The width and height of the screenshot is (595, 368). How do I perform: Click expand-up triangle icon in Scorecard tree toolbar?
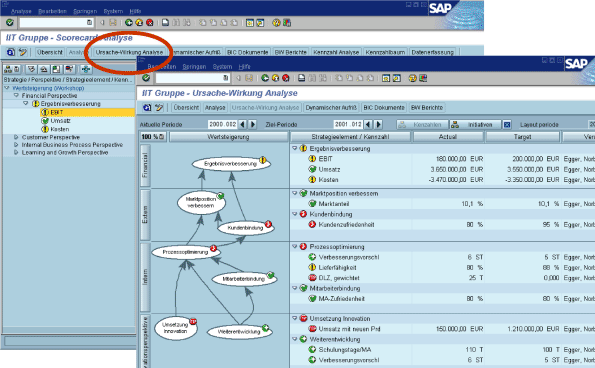44,69
